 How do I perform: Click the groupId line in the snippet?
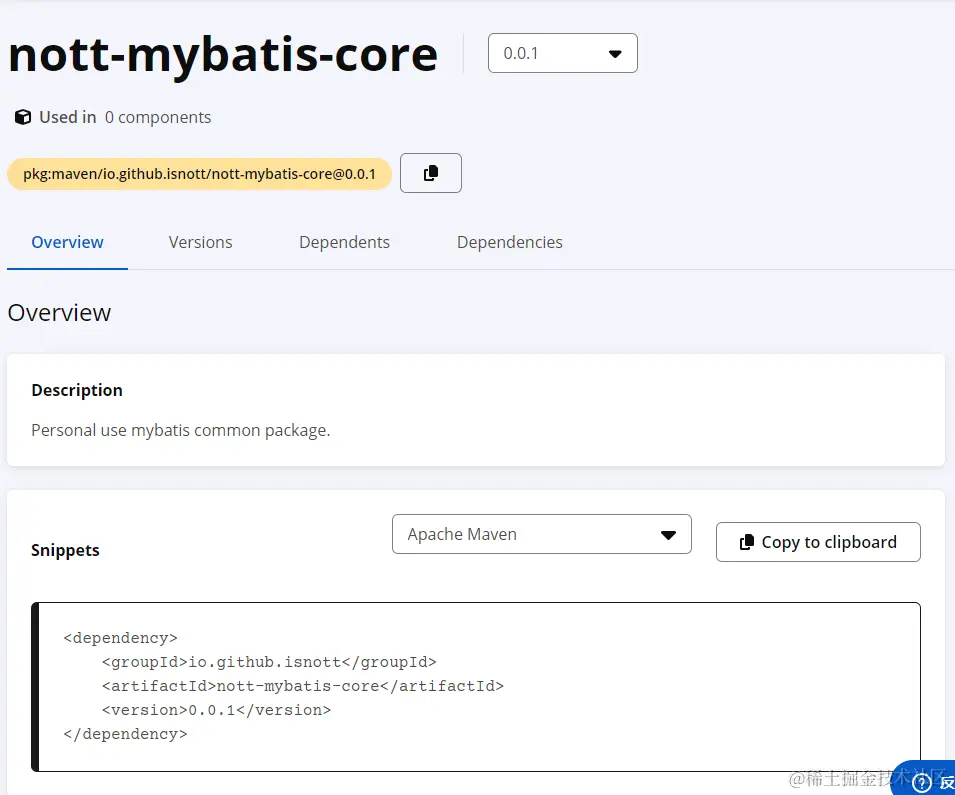(269, 662)
